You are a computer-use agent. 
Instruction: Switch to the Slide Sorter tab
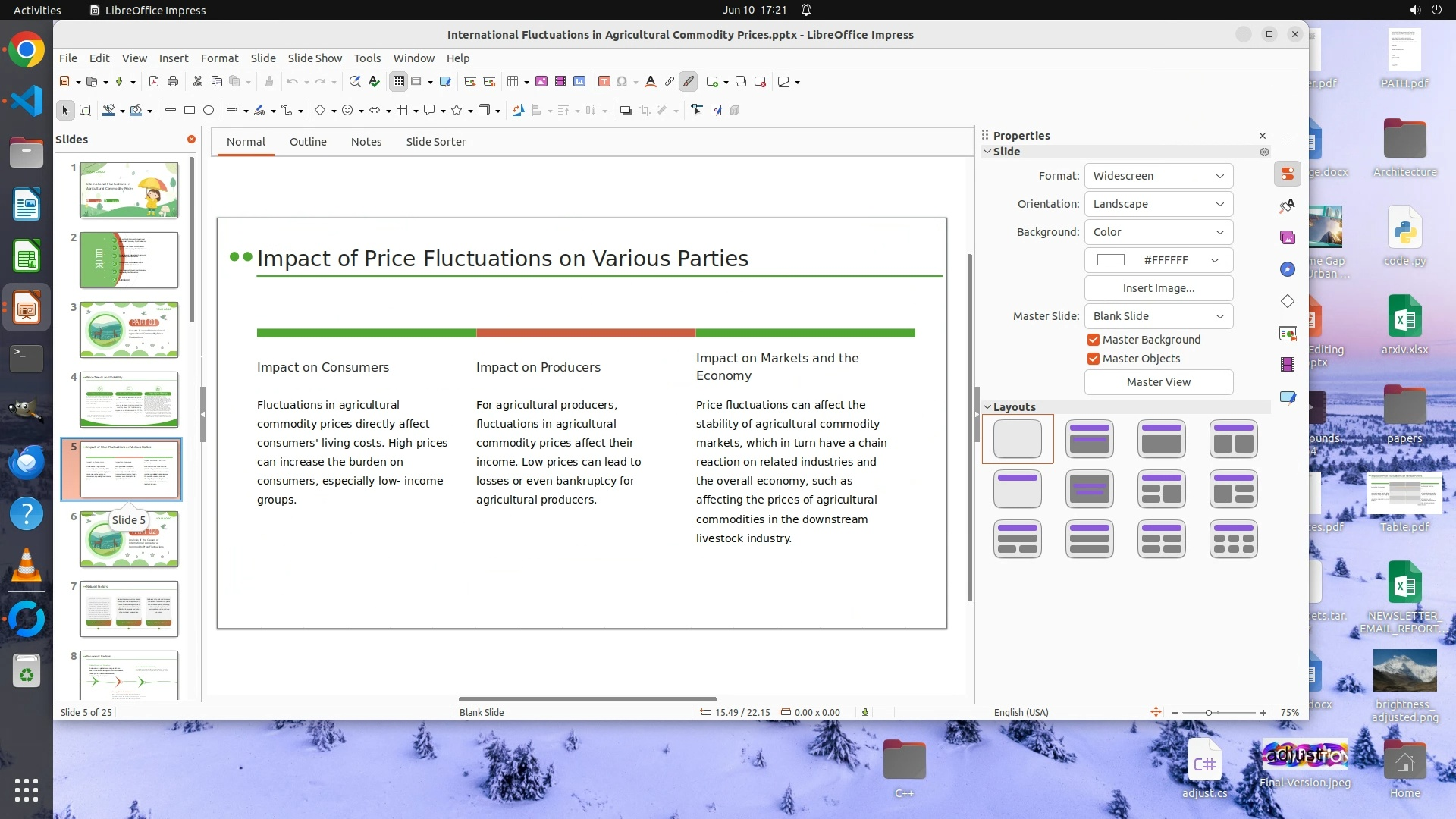[x=435, y=142]
